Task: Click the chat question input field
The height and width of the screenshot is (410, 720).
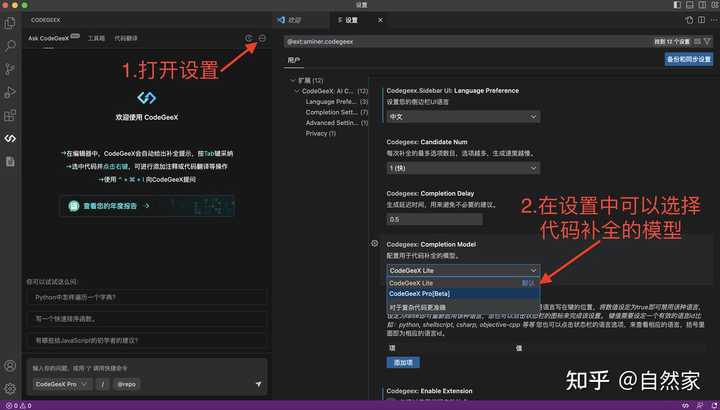Action: [147, 368]
